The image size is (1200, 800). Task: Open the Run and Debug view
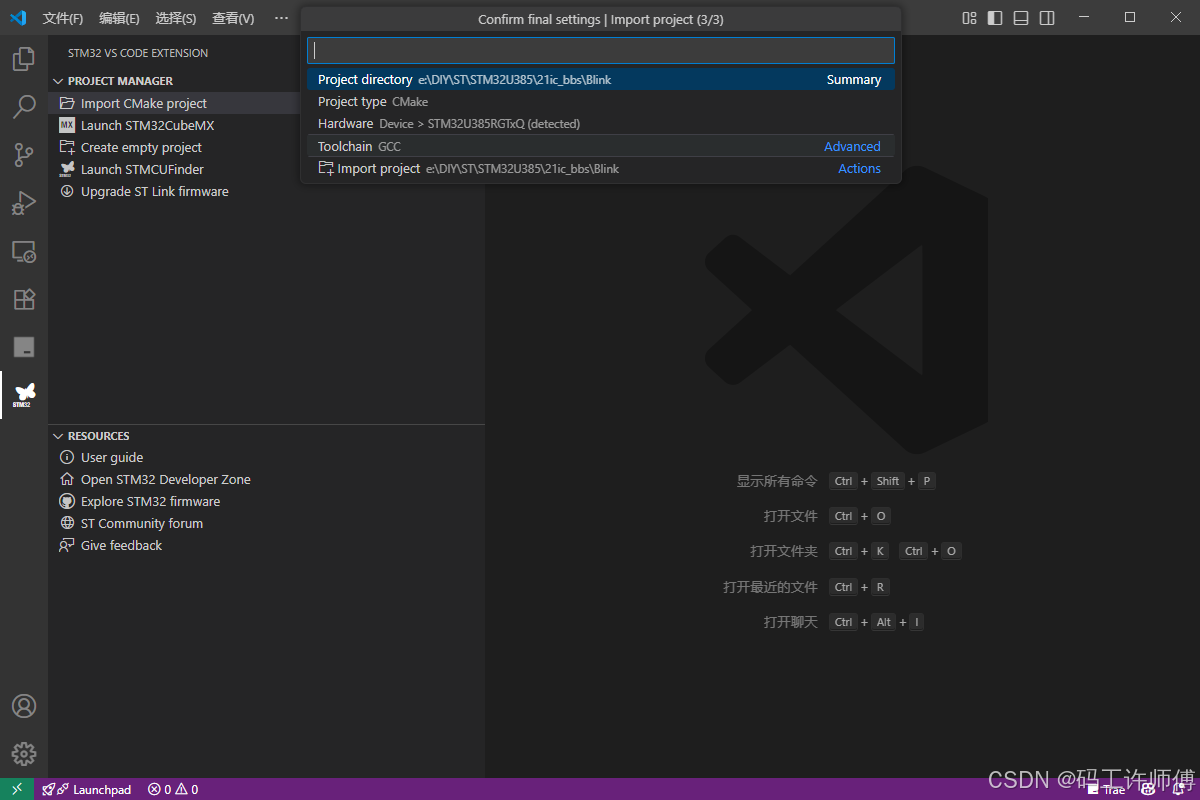click(x=24, y=203)
